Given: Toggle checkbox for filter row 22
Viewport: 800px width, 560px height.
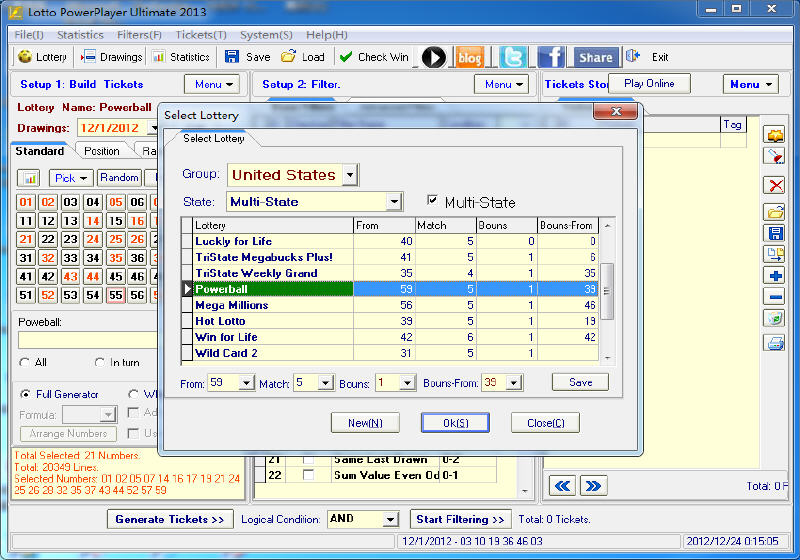Looking at the screenshot, I should [308, 475].
